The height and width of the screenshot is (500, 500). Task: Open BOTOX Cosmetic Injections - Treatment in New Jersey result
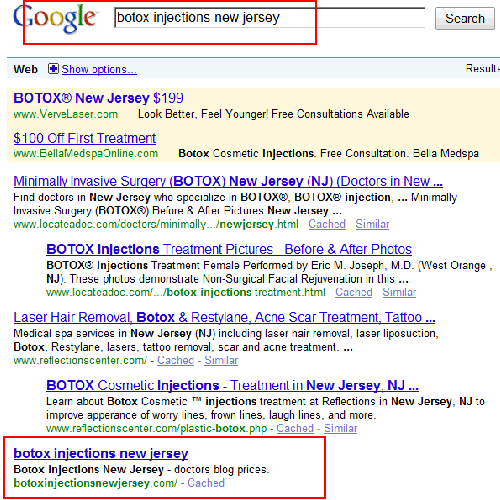(x=232, y=385)
